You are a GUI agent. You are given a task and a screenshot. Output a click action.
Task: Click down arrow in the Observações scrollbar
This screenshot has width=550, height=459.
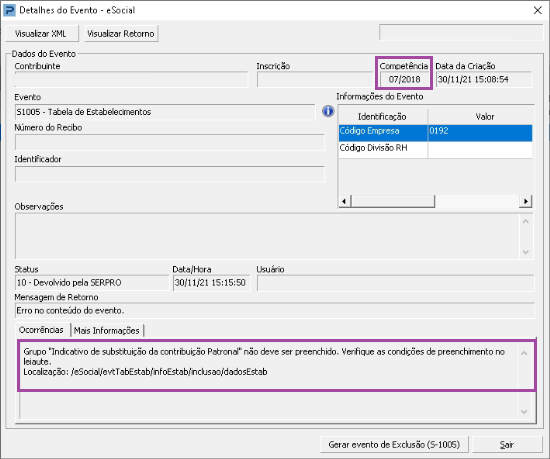pos(525,252)
